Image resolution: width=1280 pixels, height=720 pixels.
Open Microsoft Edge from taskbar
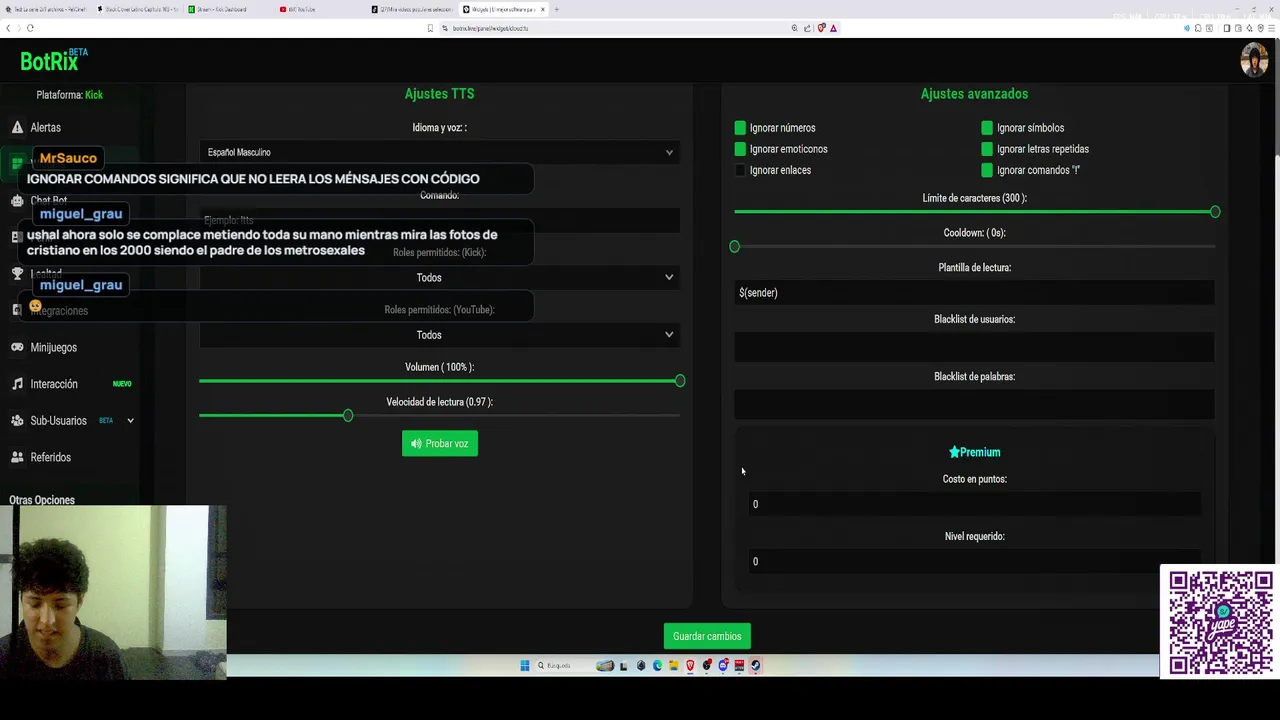pos(657,665)
